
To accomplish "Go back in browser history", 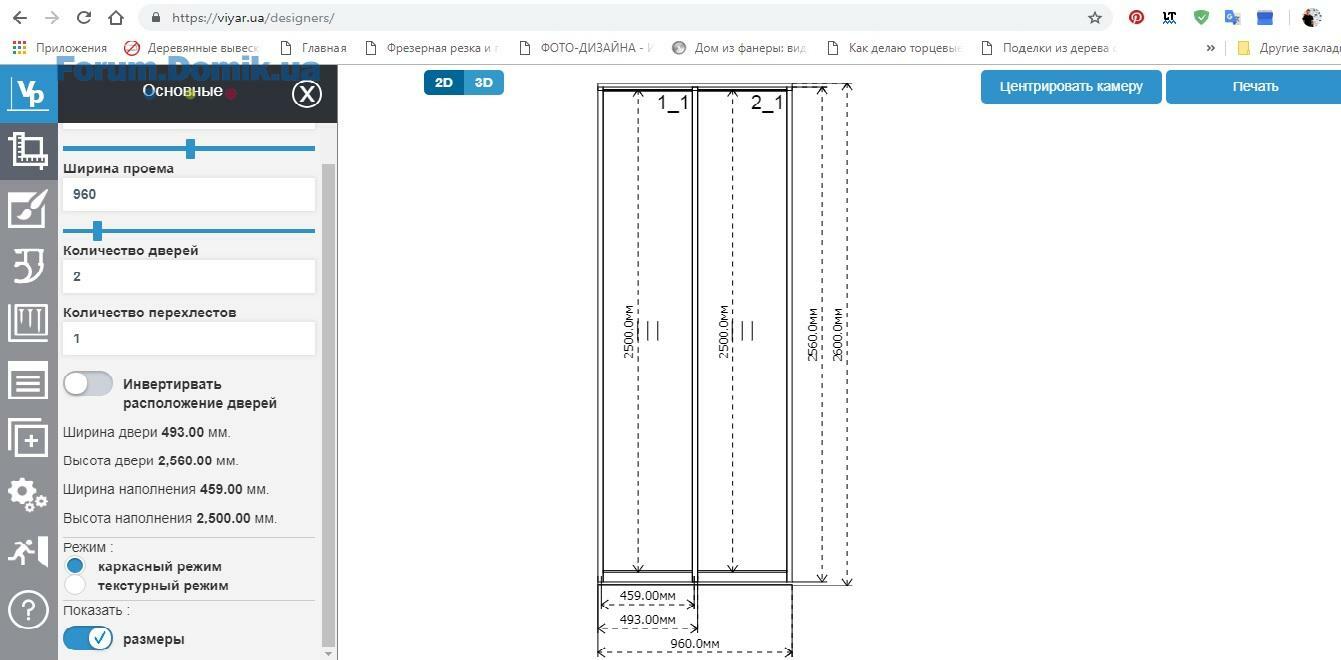I will 20,18.
